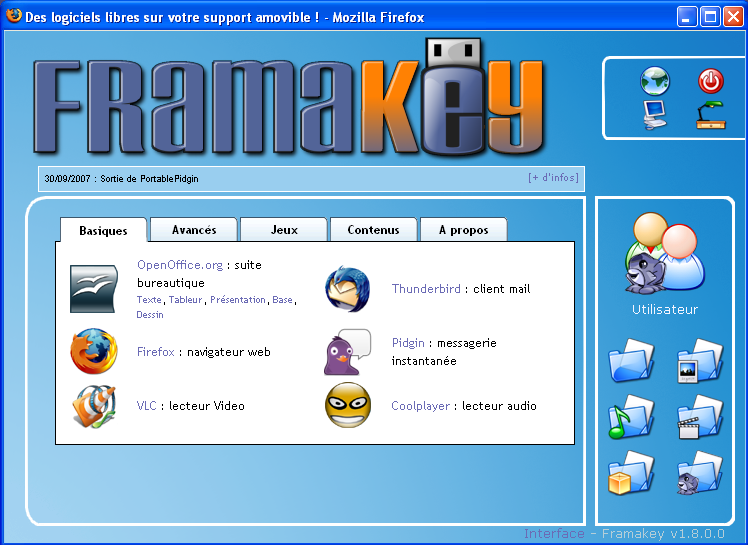Open the plain blue folder icon
Viewport: 748px width, 545px height.
(x=631, y=360)
